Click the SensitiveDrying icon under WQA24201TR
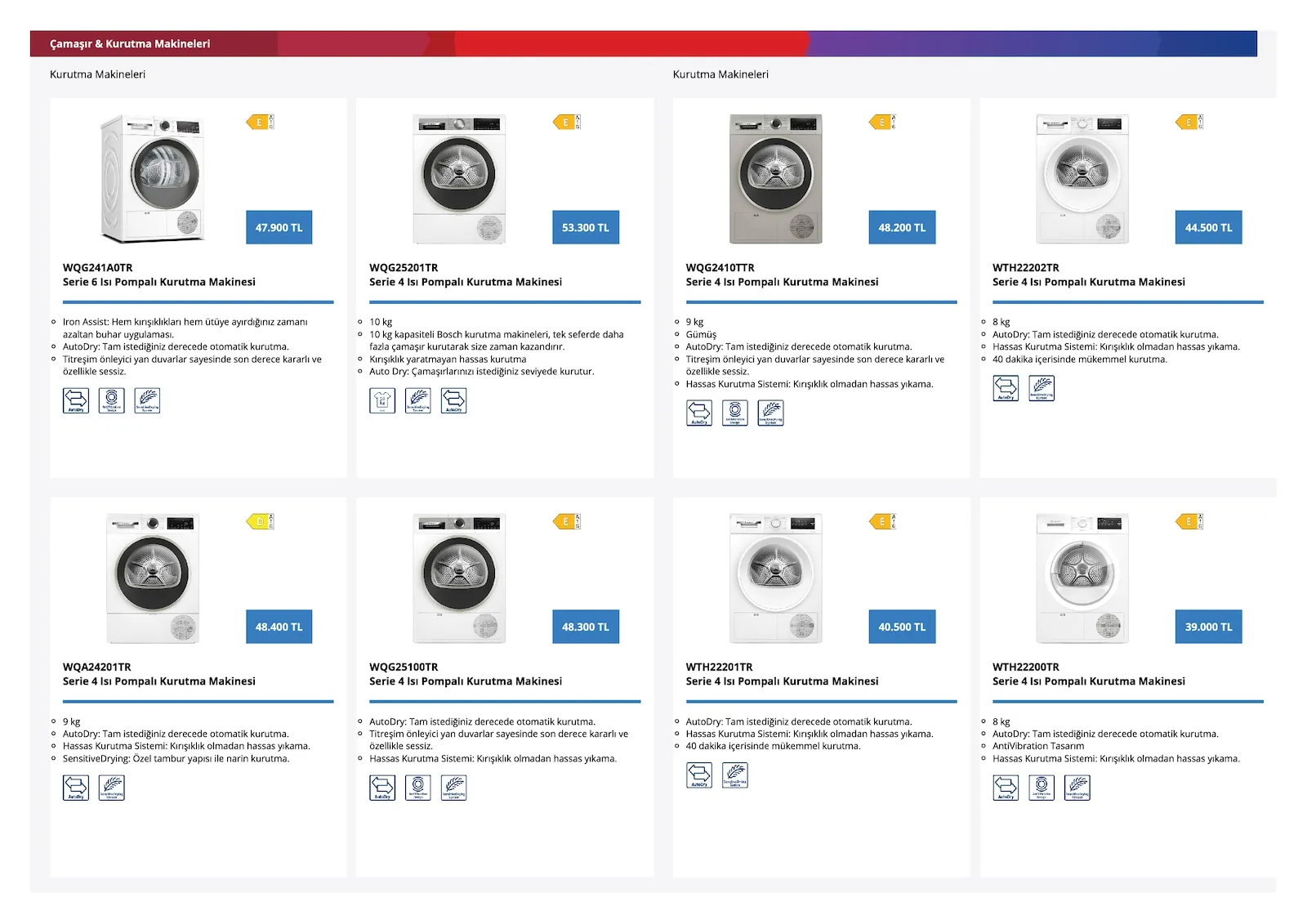The image size is (1307, 924). pos(112,788)
